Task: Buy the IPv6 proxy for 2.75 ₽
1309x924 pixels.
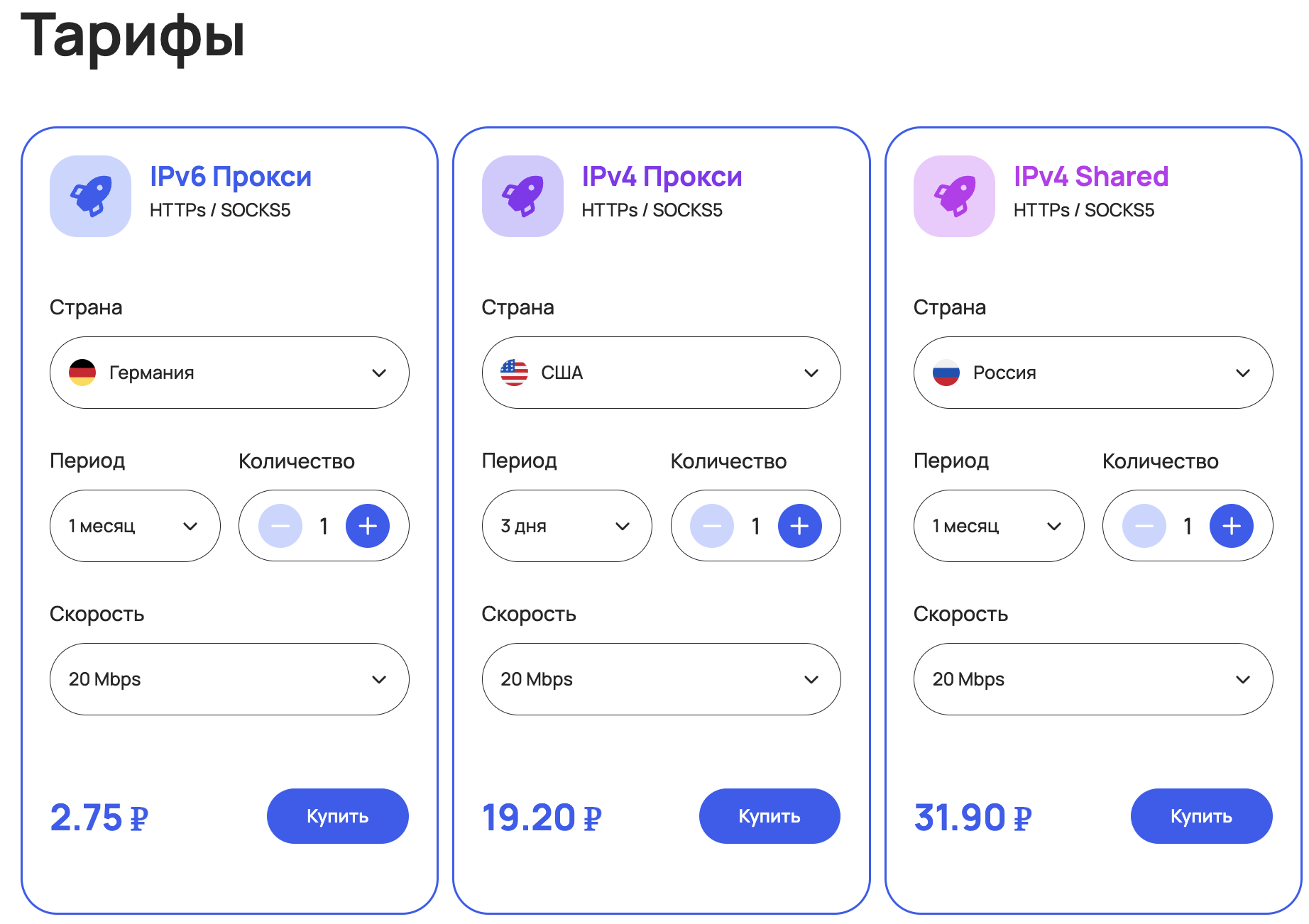Action: click(337, 816)
